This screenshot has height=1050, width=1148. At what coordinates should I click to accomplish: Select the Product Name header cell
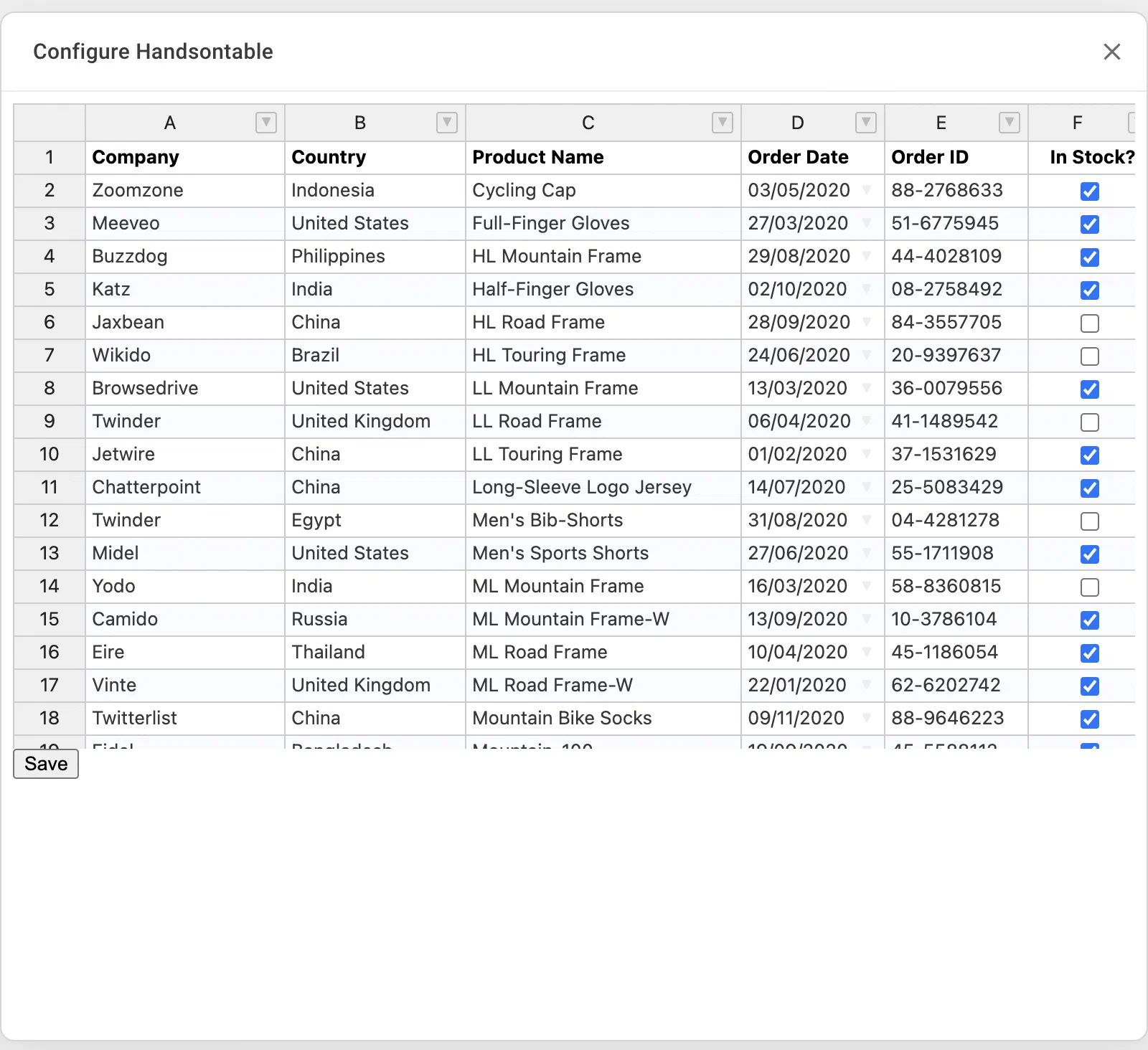[603, 157]
